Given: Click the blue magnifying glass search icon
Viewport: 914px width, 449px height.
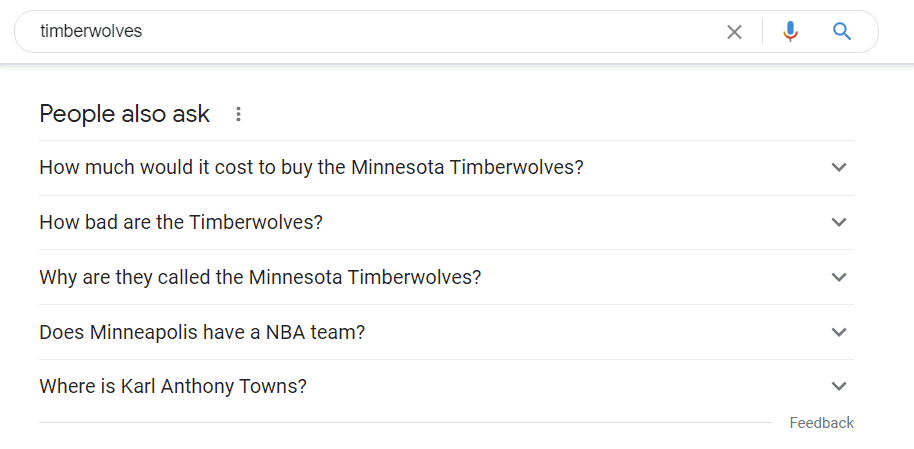Looking at the screenshot, I should [842, 32].
